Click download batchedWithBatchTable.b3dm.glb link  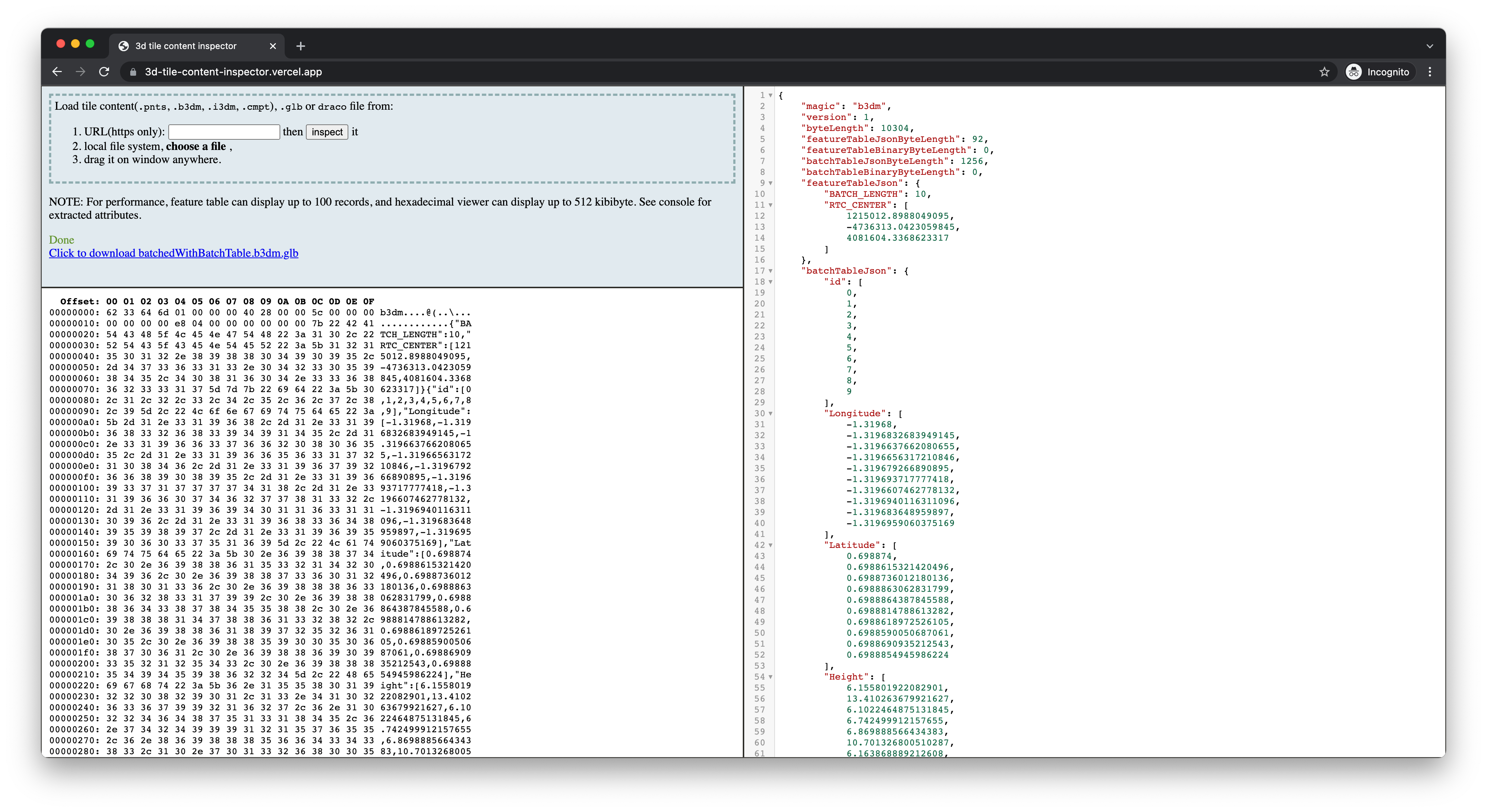173,253
